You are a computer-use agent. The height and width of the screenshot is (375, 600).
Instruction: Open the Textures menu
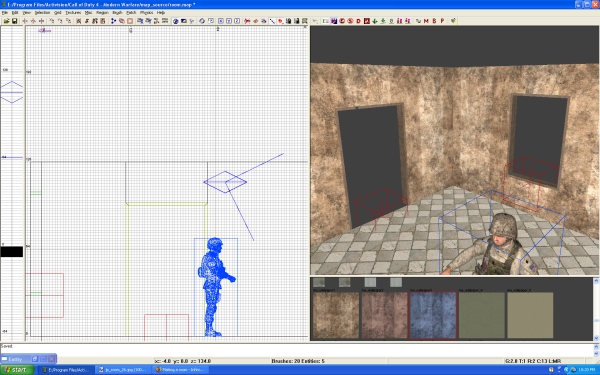click(x=73, y=13)
